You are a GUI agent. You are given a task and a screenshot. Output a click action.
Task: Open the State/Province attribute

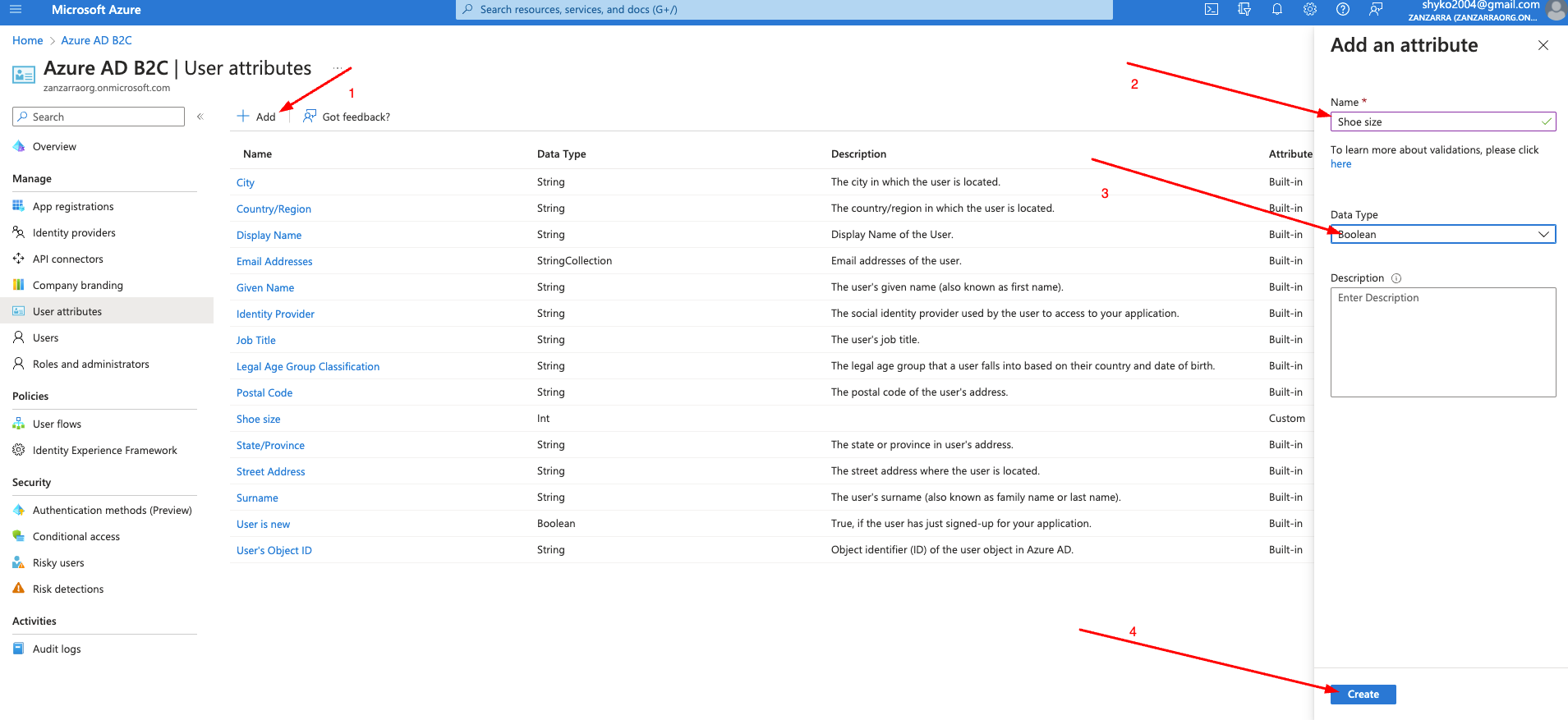click(270, 445)
